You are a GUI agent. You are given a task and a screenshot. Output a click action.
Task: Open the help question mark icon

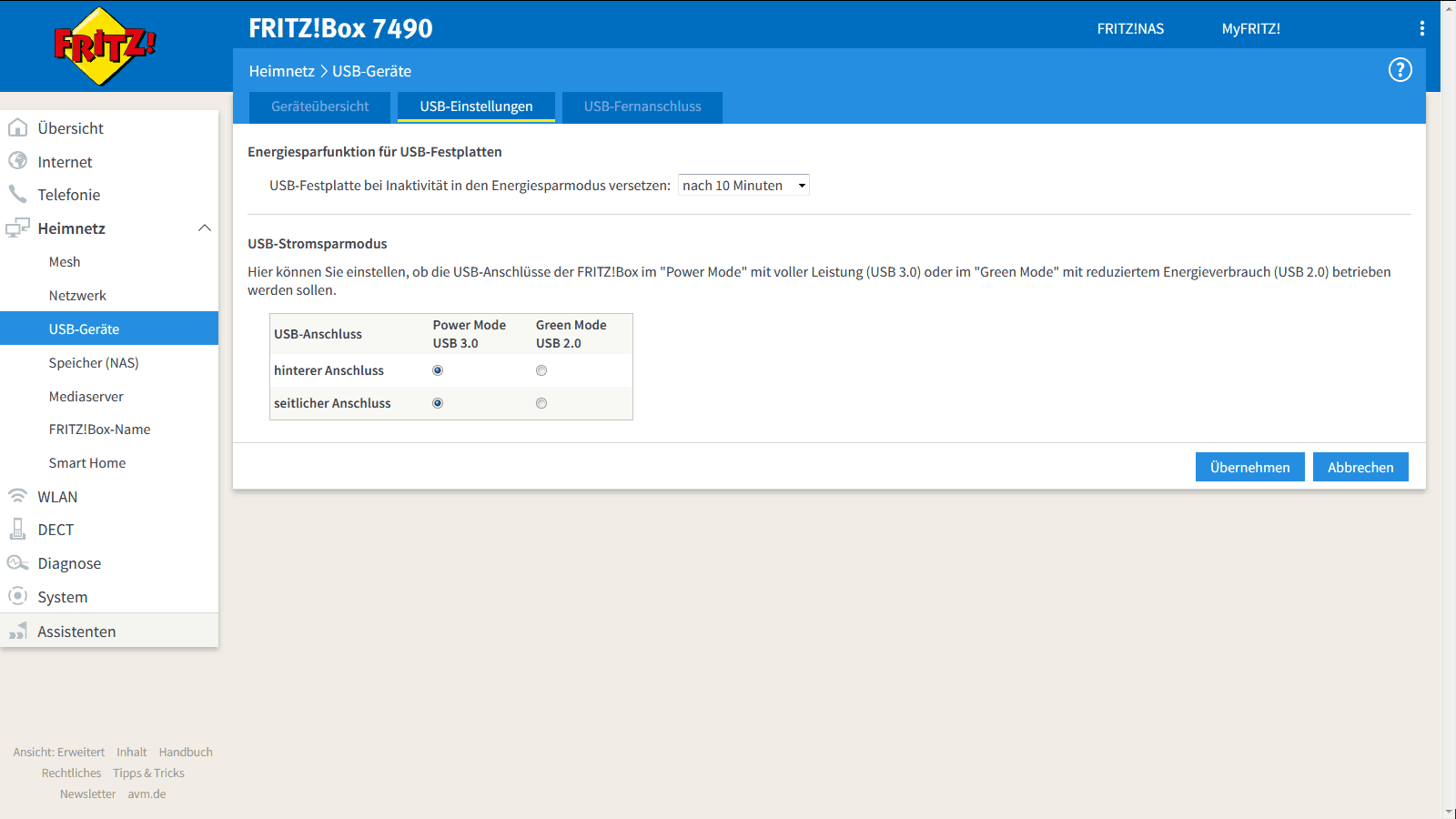(x=1400, y=70)
